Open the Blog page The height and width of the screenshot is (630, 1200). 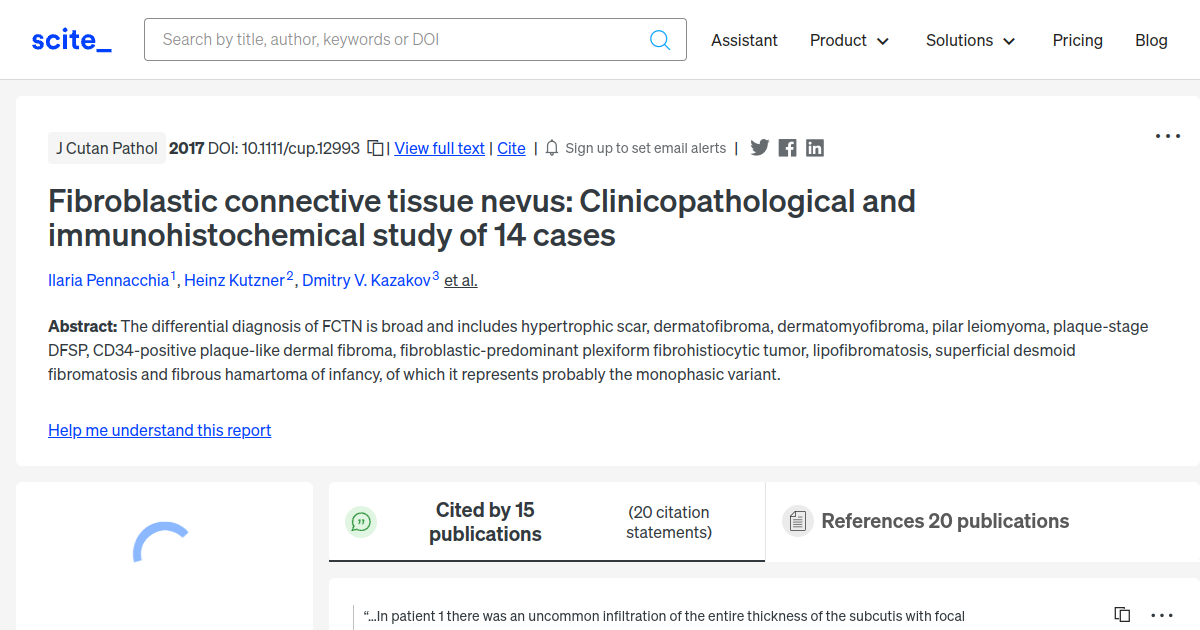pyautogui.click(x=1151, y=40)
